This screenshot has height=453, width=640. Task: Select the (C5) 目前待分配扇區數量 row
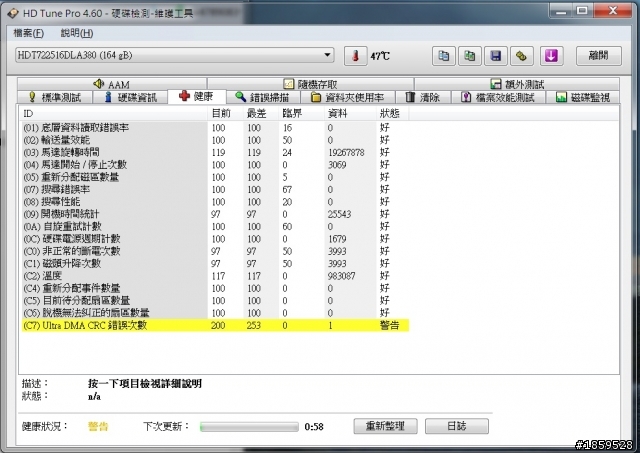pyautogui.click(x=215, y=300)
